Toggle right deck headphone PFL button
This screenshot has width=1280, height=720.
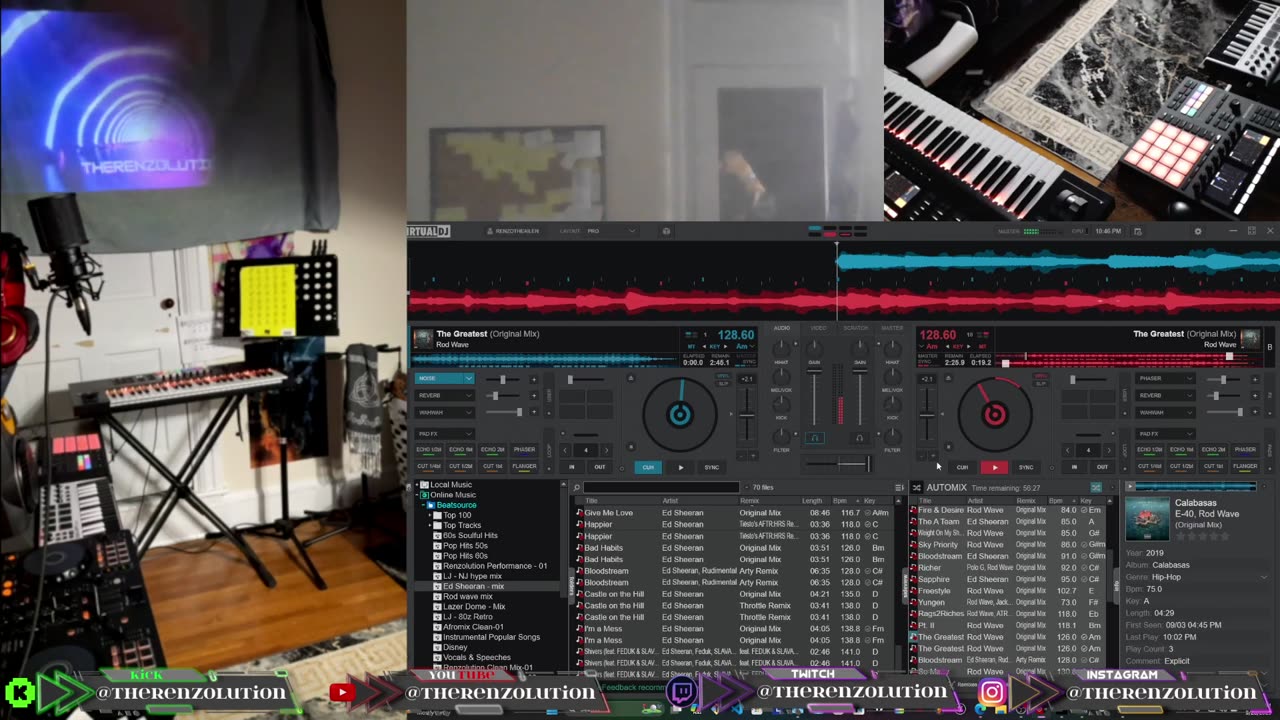(x=860, y=438)
